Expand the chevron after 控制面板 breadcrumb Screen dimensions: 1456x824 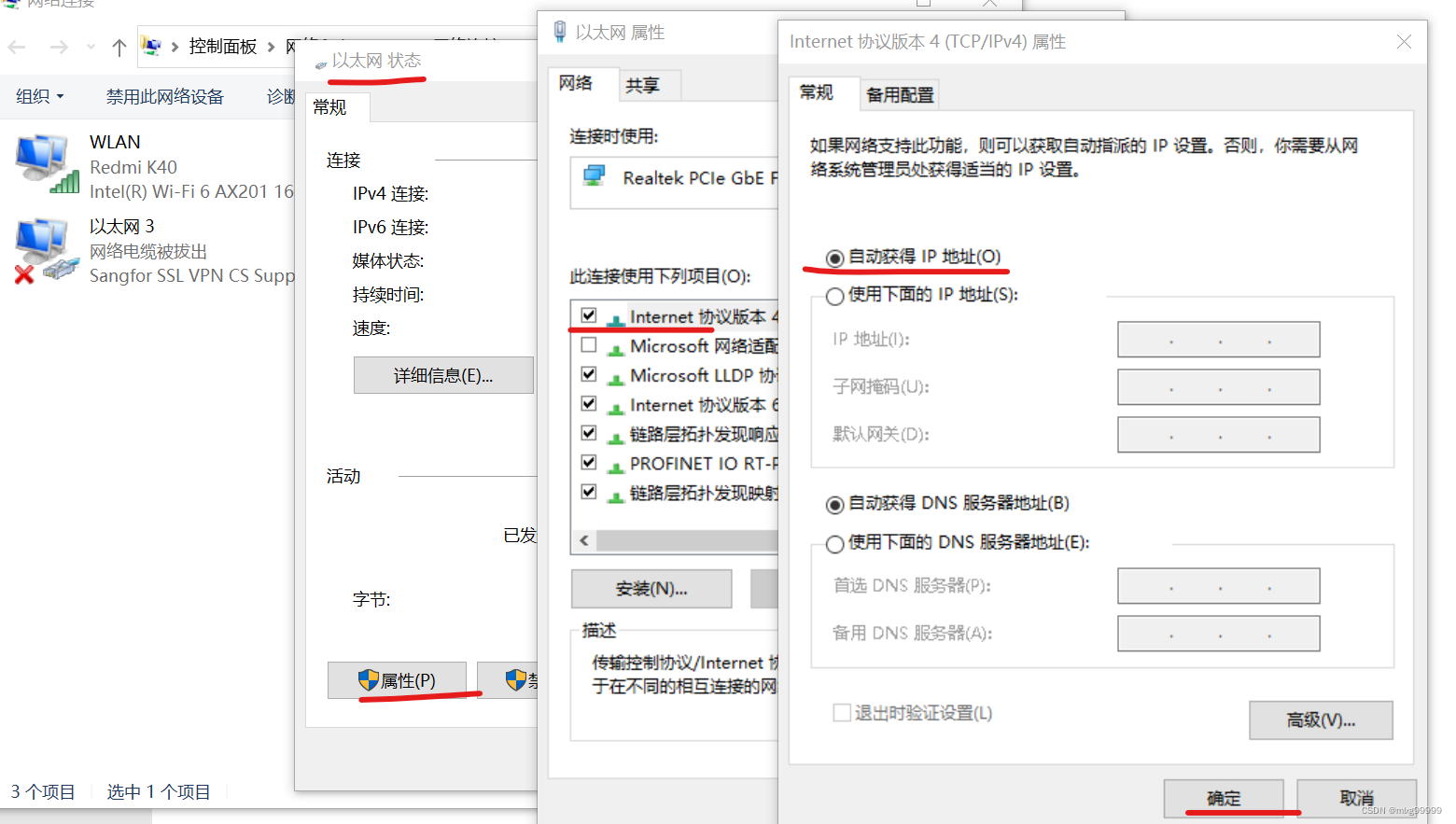(x=271, y=47)
